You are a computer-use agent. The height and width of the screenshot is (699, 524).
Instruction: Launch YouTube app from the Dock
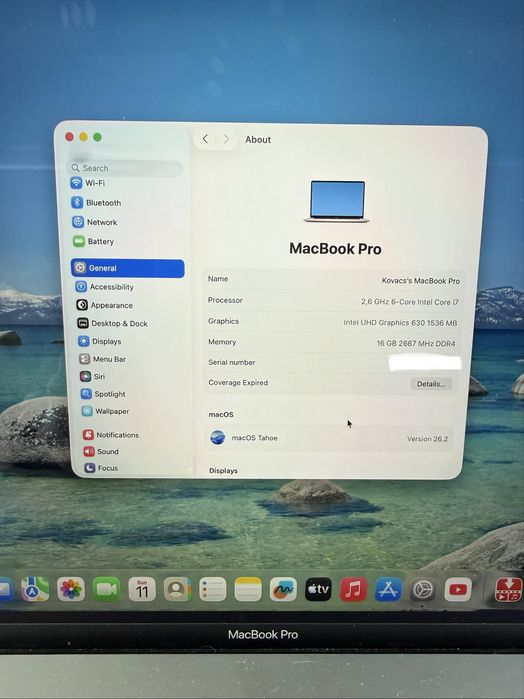click(458, 589)
